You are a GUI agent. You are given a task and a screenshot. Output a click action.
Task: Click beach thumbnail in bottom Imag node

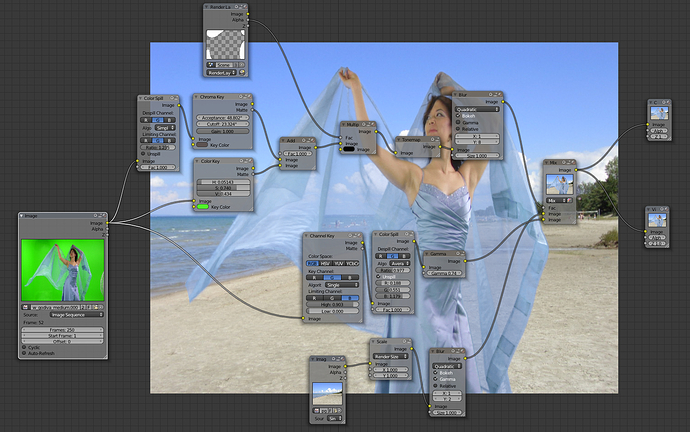point(327,394)
